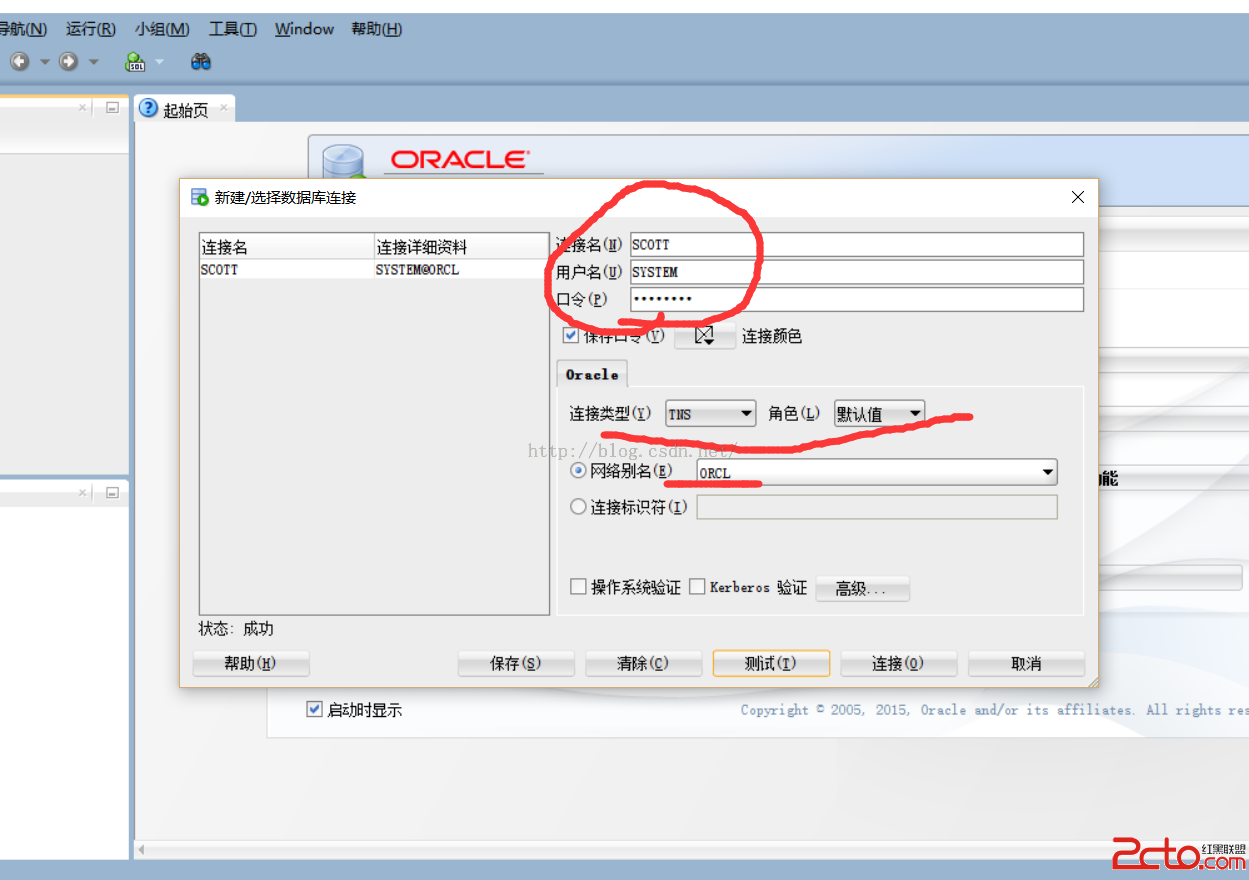Expand the SQL worksheet dropdown arrow

tap(159, 62)
